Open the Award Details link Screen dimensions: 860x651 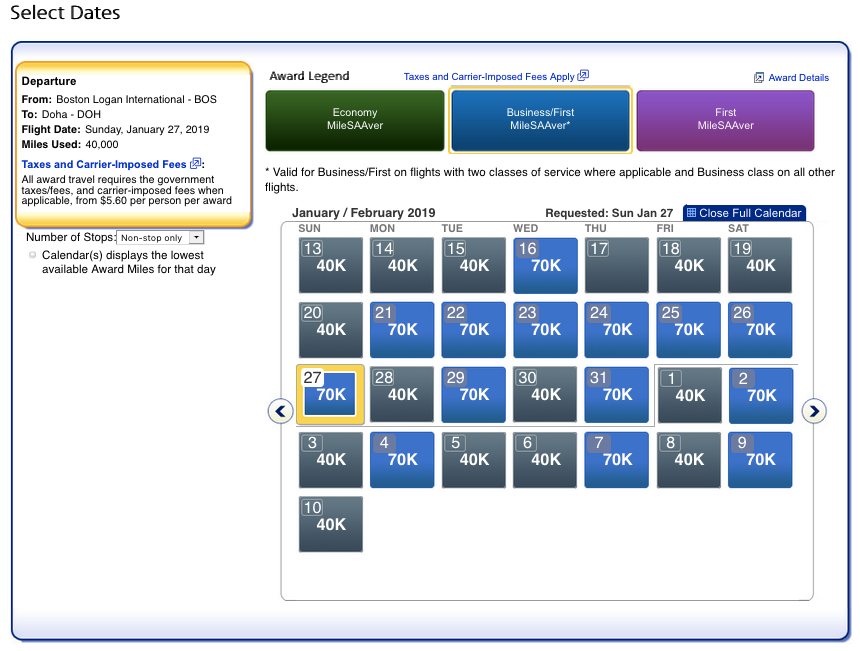[x=798, y=78]
